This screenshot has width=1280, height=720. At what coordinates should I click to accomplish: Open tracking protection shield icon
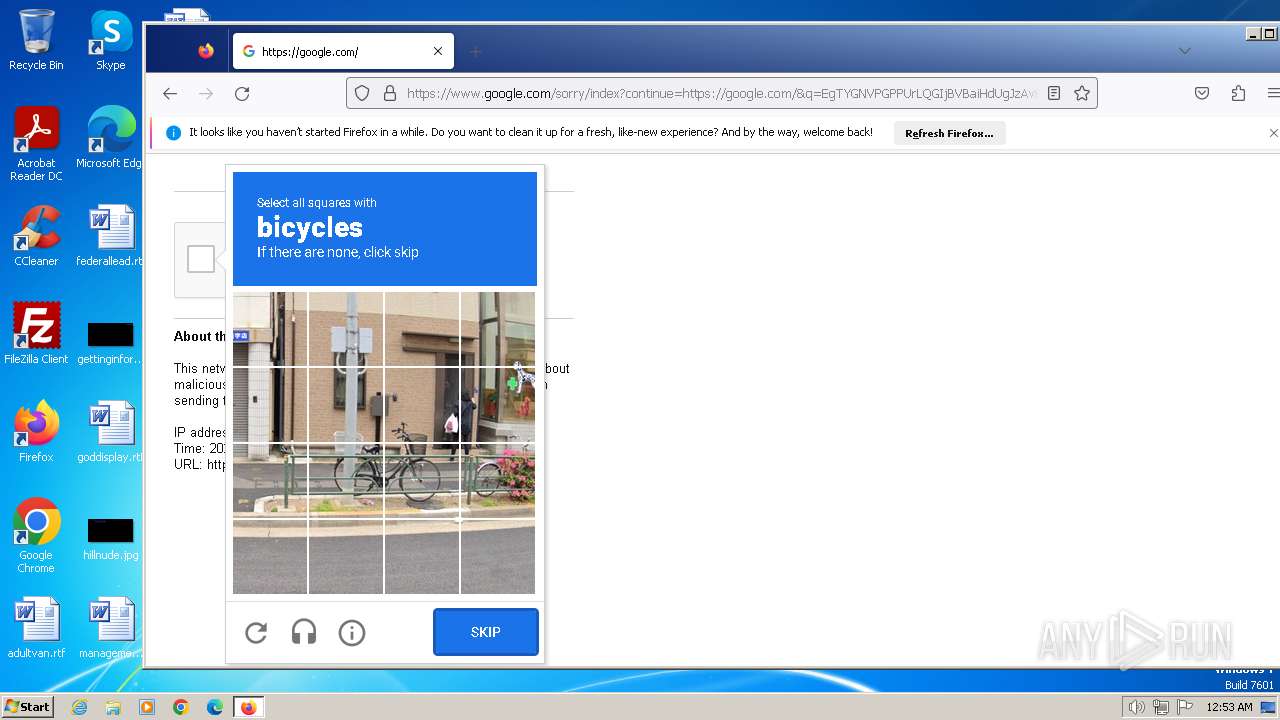point(362,93)
